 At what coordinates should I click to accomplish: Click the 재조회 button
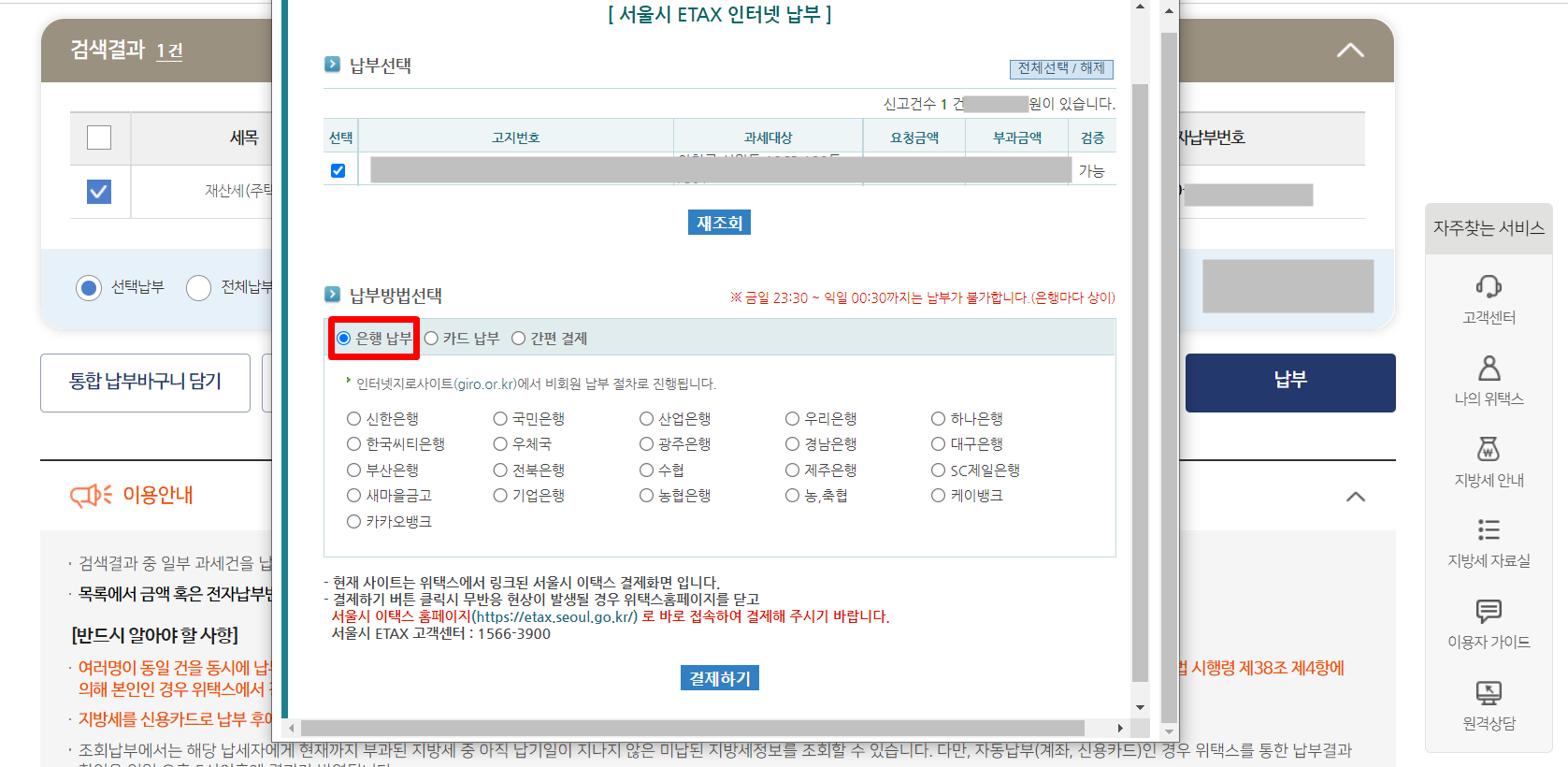[719, 223]
